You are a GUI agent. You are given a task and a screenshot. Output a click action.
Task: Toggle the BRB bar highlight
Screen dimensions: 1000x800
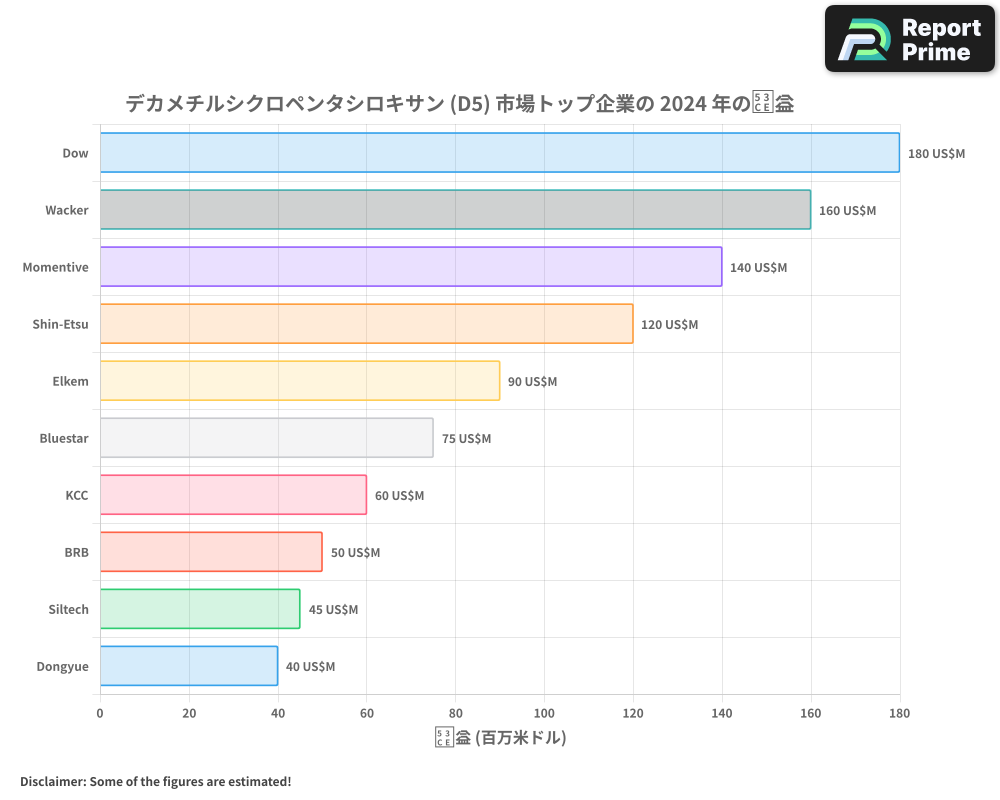(x=210, y=552)
